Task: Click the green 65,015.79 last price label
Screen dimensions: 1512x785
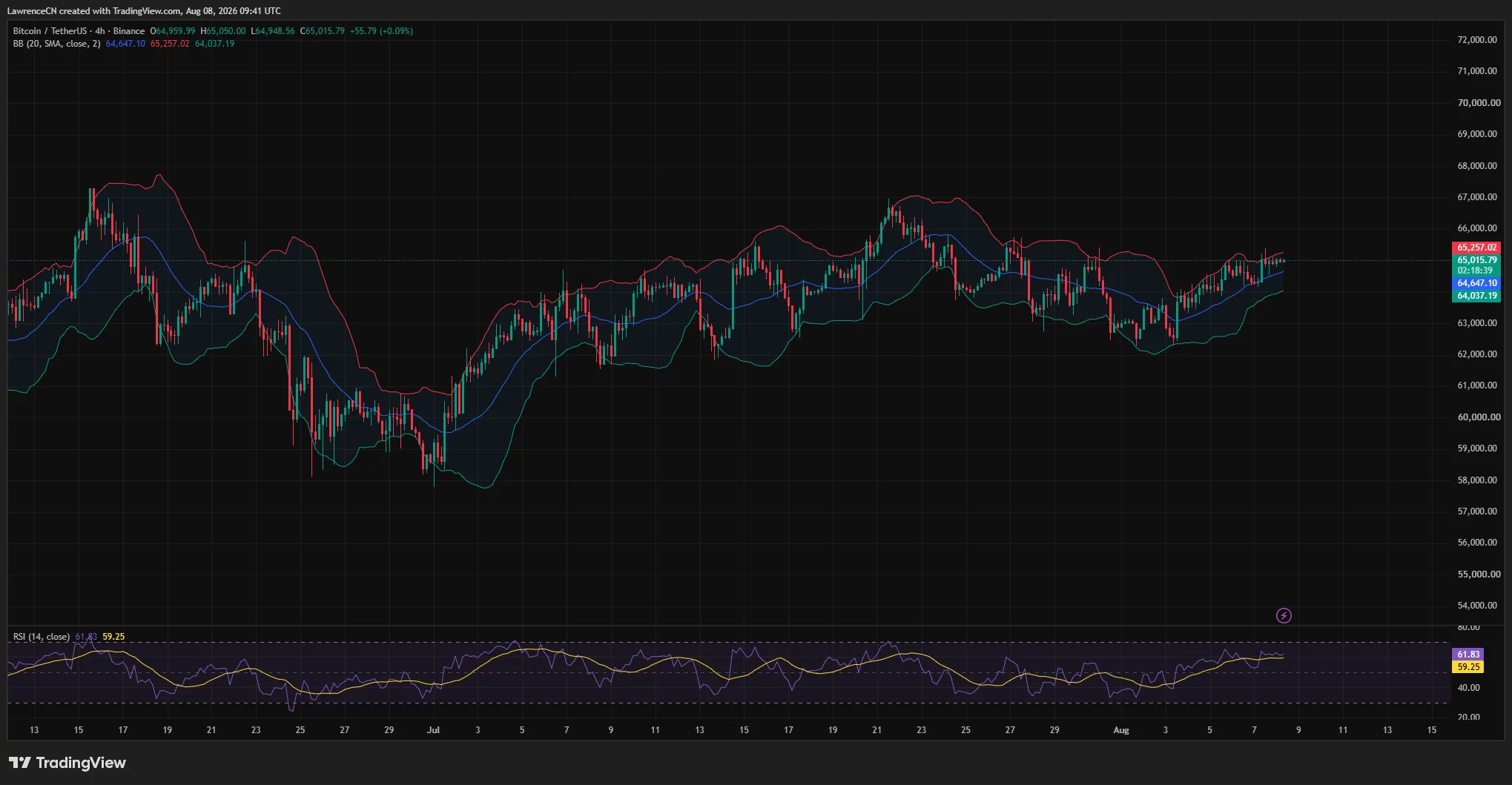Action: (1476, 260)
